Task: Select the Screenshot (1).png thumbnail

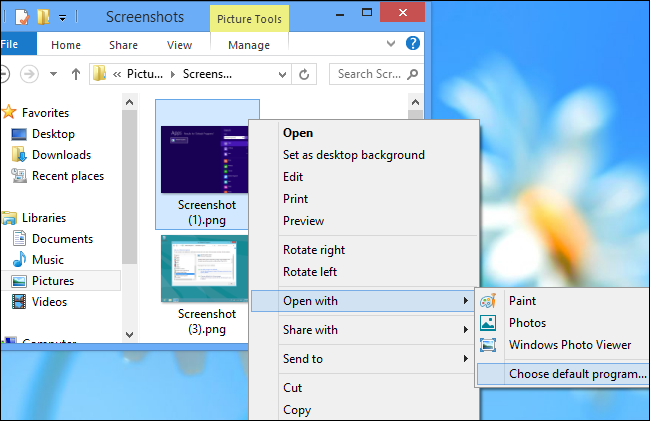Action: [204, 160]
